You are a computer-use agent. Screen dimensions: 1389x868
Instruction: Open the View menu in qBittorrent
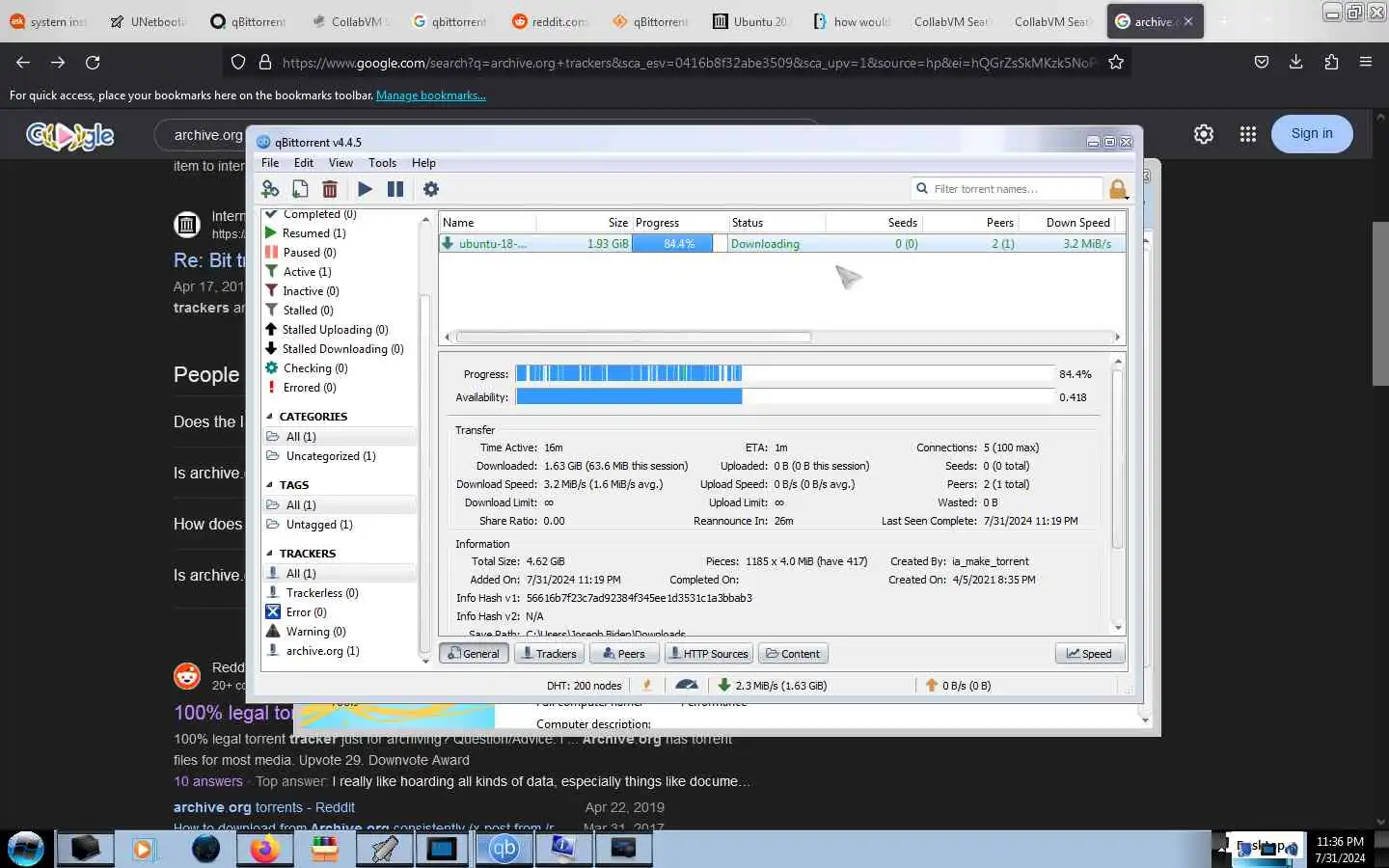pyautogui.click(x=340, y=163)
